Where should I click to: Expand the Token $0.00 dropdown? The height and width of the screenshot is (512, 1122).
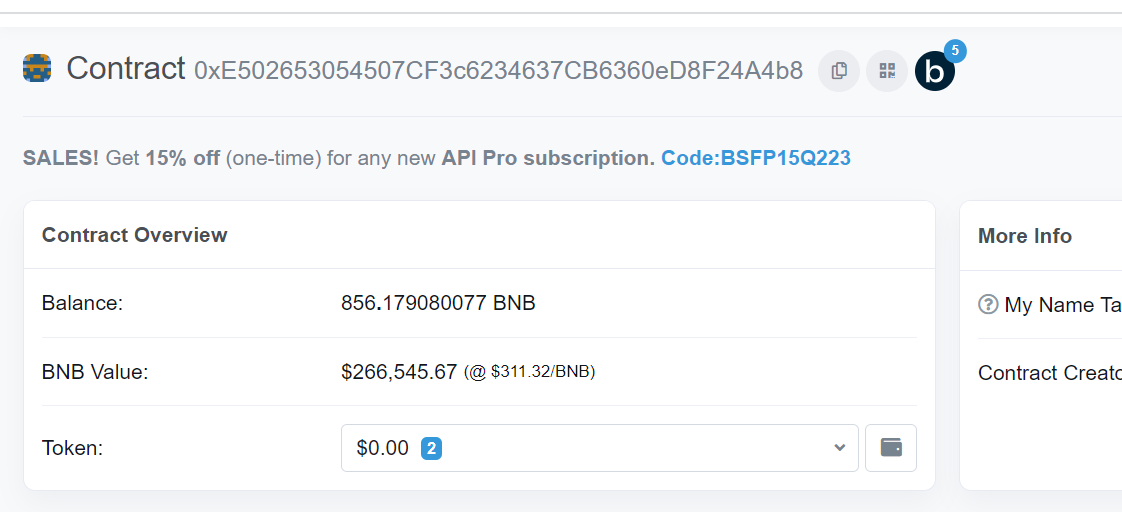click(x=600, y=448)
